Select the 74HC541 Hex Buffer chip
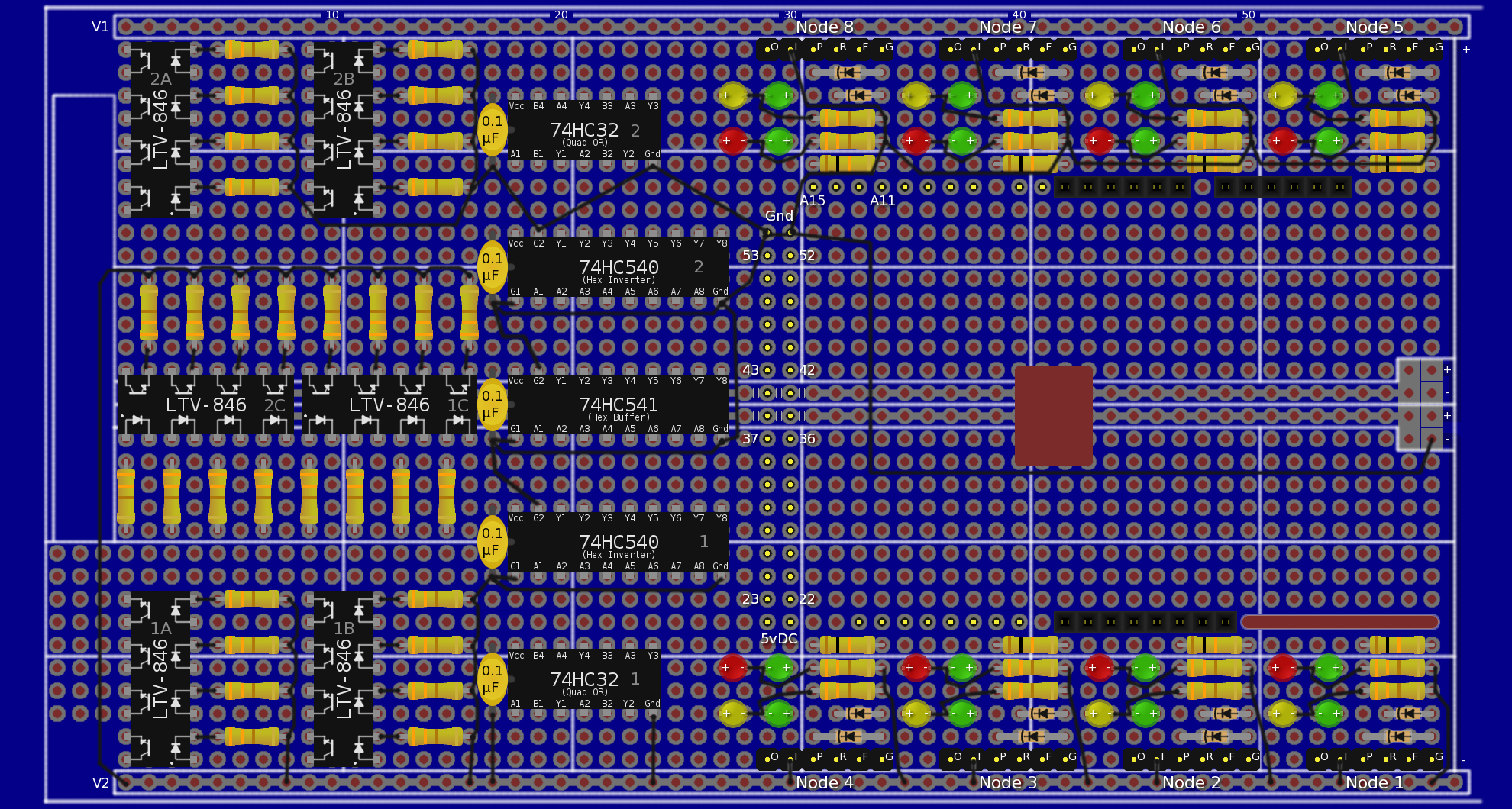 pyautogui.click(x=618, y=404)
